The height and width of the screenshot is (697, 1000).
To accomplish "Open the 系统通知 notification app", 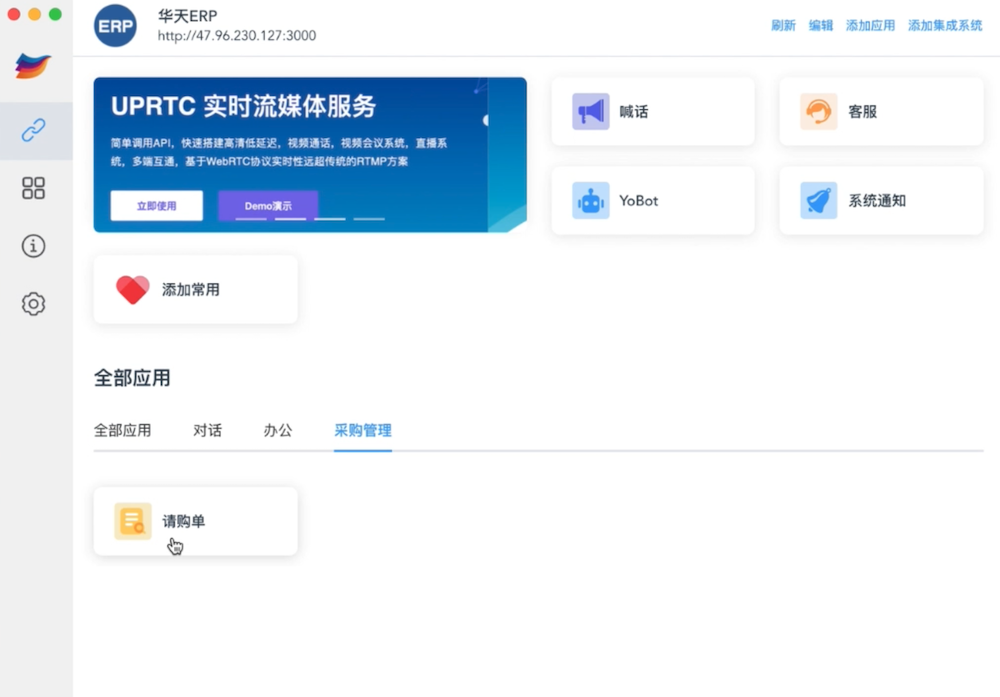I will [x=881, y=201].
